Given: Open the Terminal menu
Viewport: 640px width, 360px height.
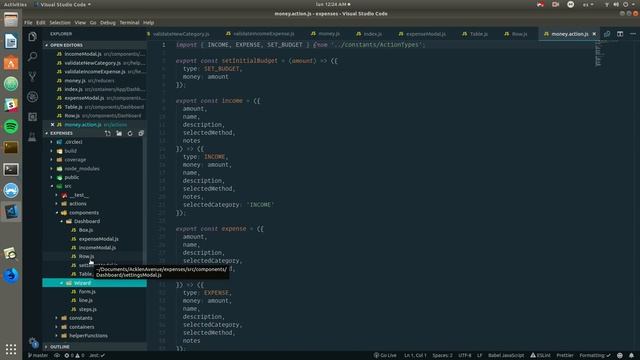Looking at the screenshot, I should coord(129,23).
